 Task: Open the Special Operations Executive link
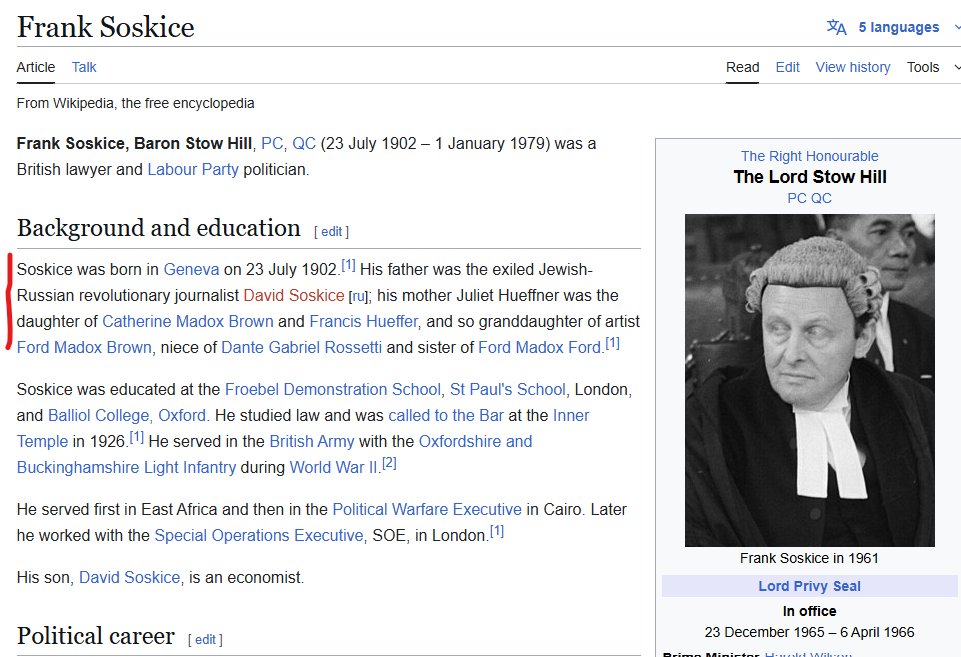coord(259,536)
